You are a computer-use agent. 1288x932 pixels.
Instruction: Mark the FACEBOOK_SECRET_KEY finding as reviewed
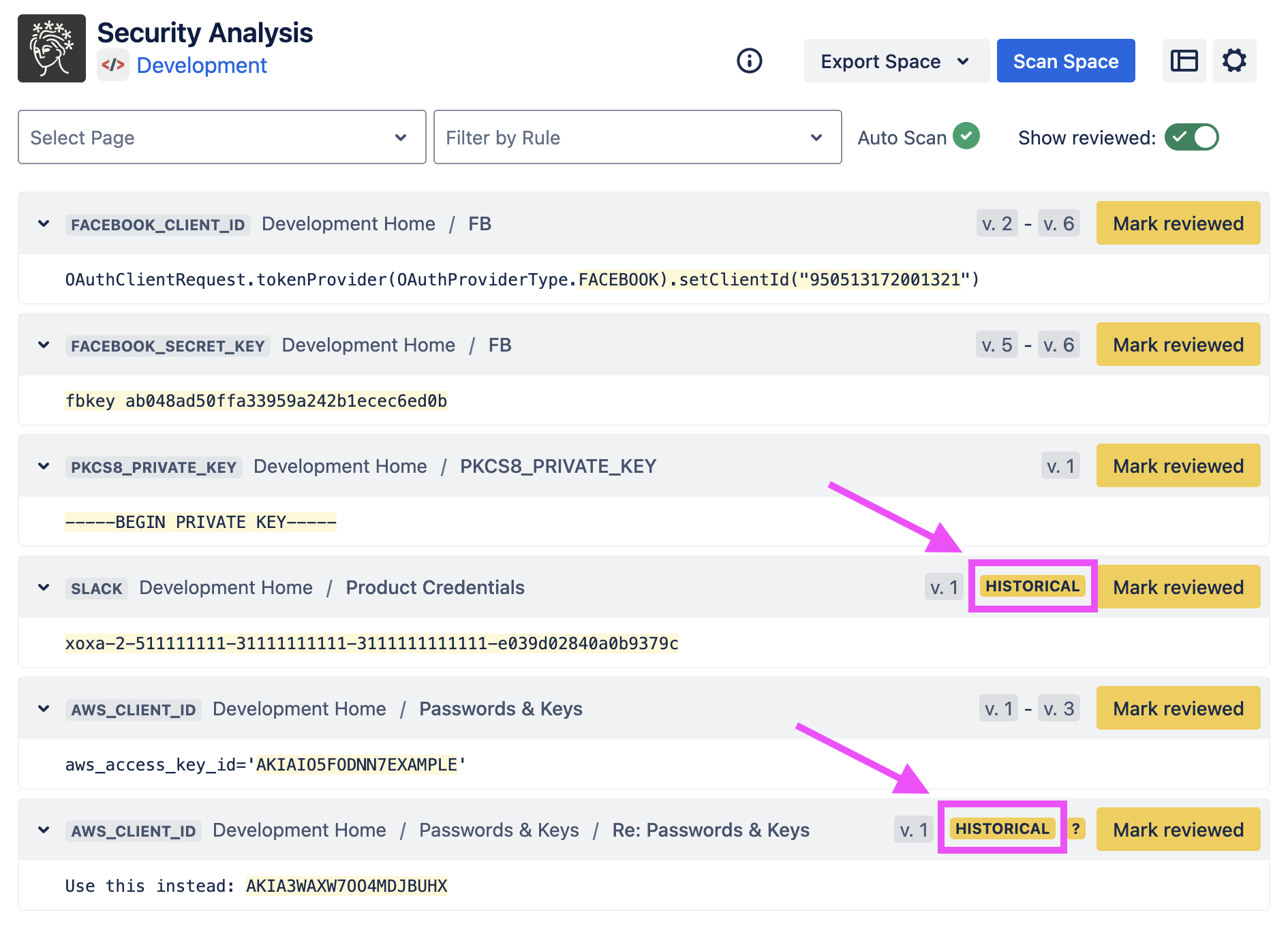point(1178,345)
